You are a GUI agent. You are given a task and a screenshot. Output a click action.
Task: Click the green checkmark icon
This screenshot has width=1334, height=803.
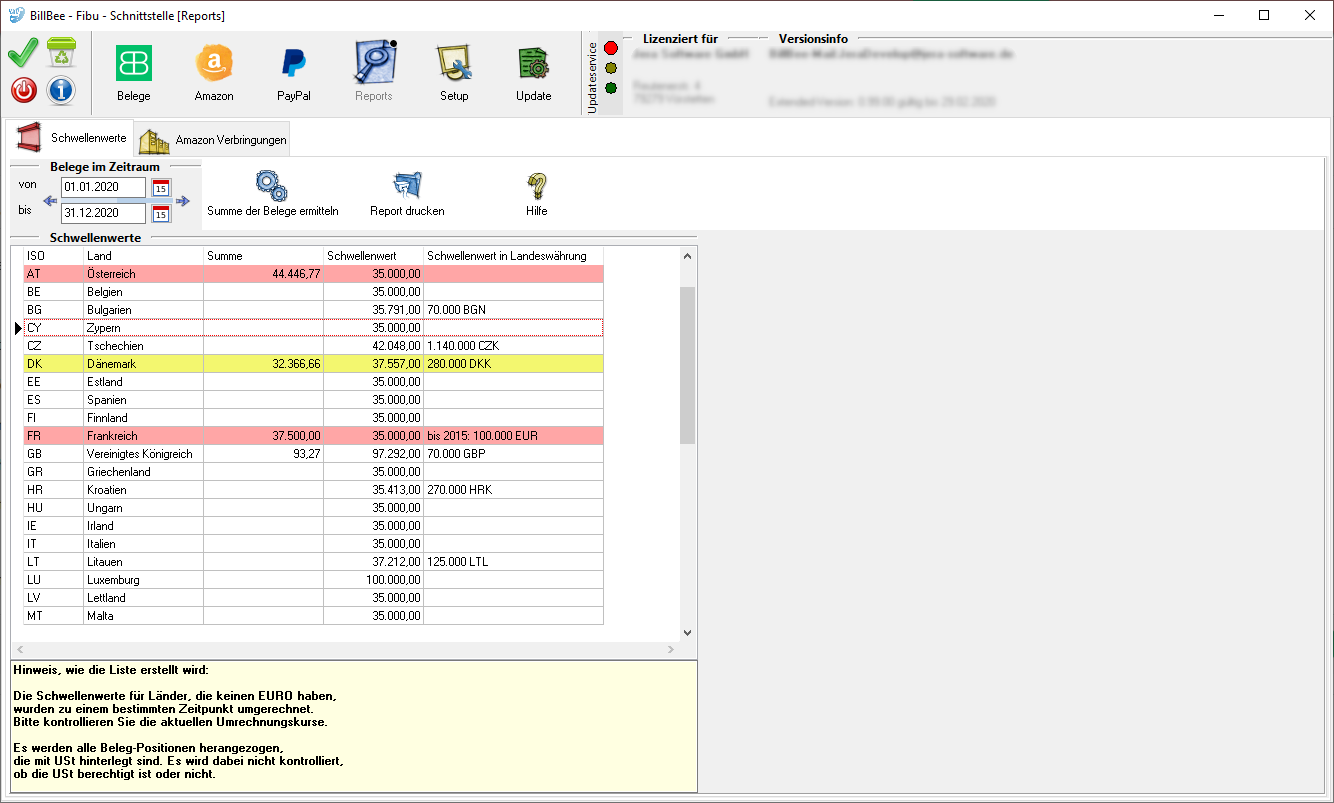(x=23, y=52)
